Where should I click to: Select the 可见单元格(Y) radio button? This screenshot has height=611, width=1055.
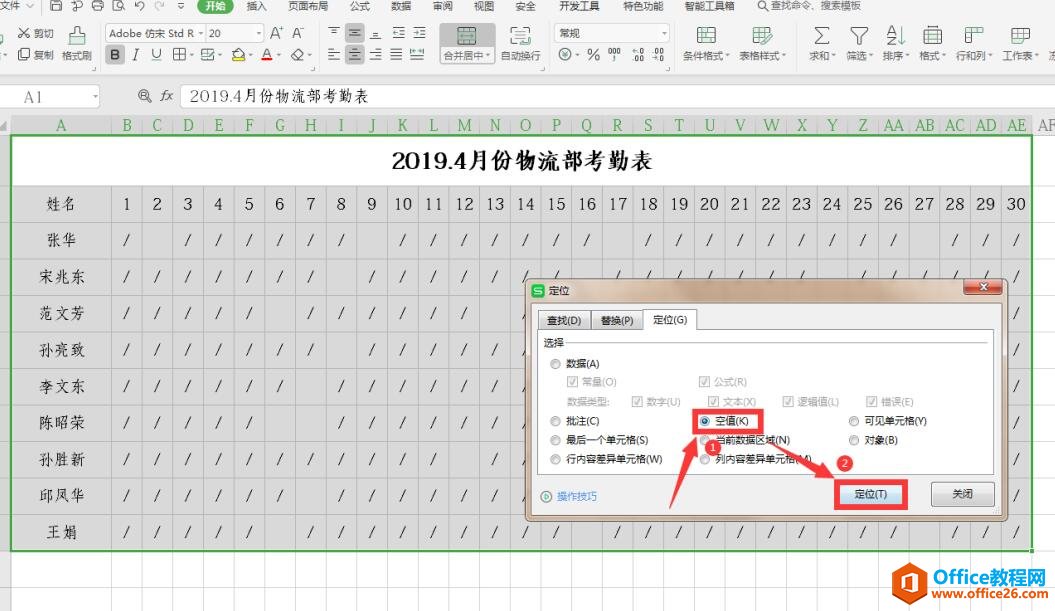point(854,421)
